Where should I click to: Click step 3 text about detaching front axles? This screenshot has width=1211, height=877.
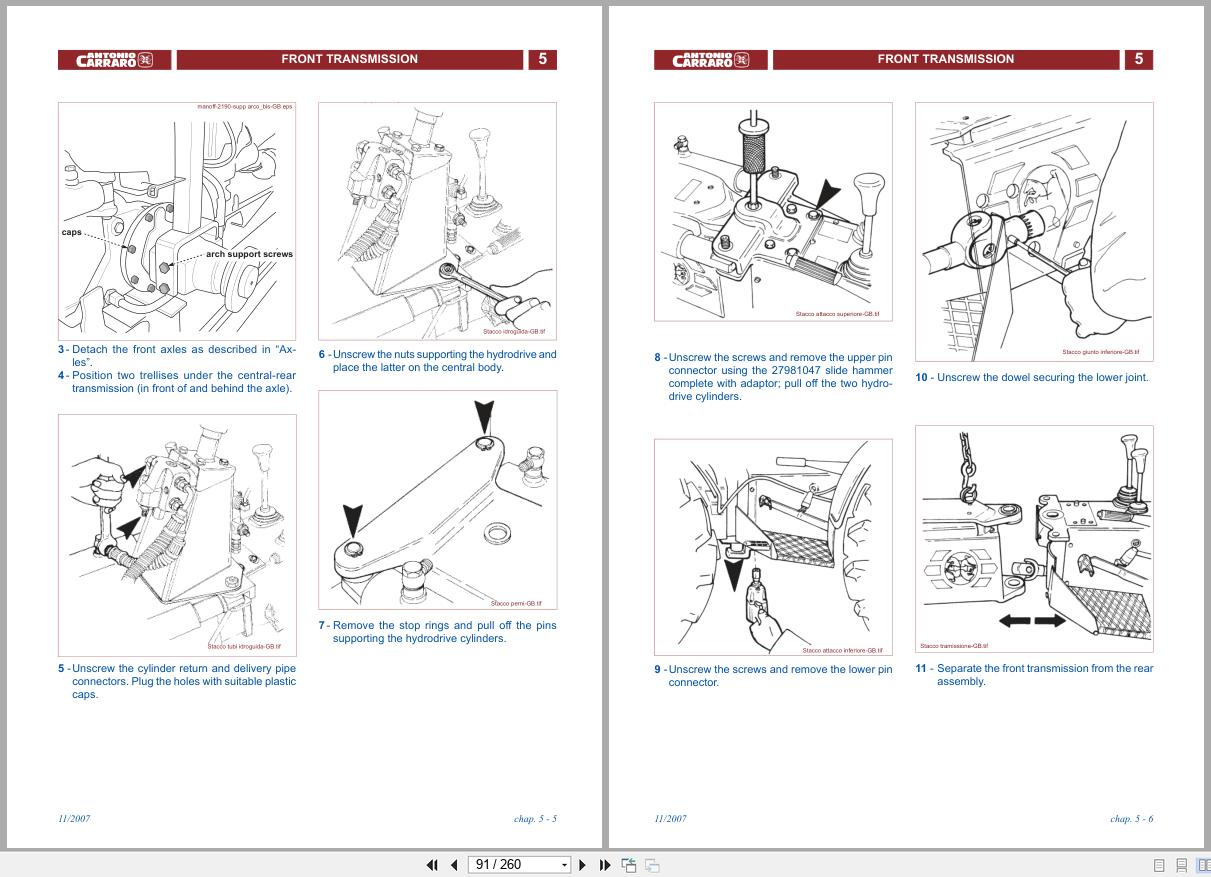point(177,356)
